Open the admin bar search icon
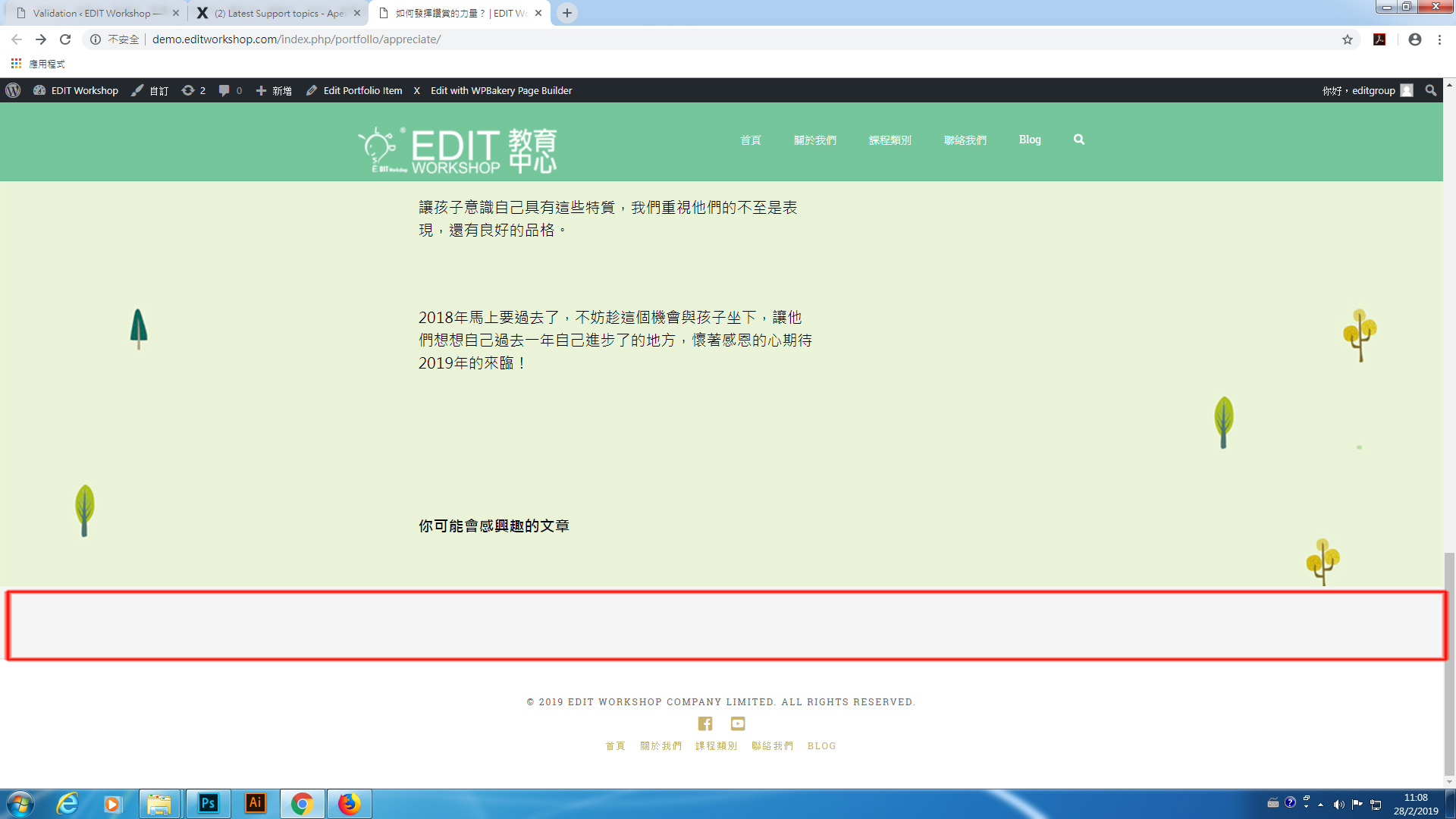This screenshot has height=819, width=1456. click(1430, 90)
